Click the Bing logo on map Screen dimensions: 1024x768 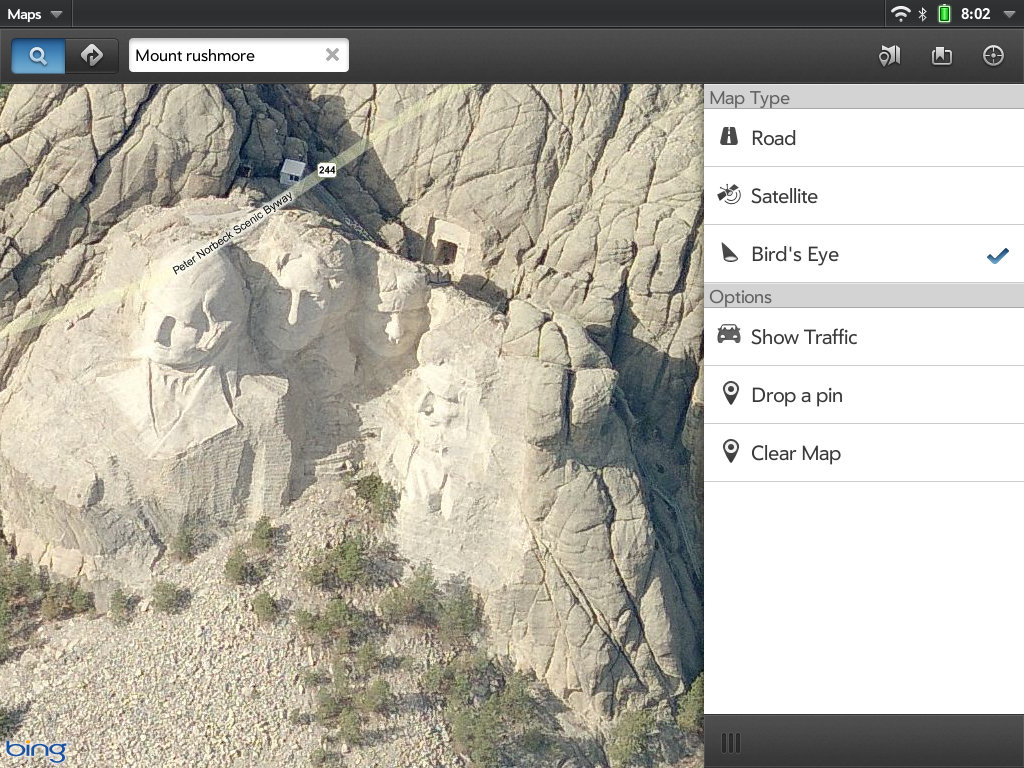[x=35, y=749]
